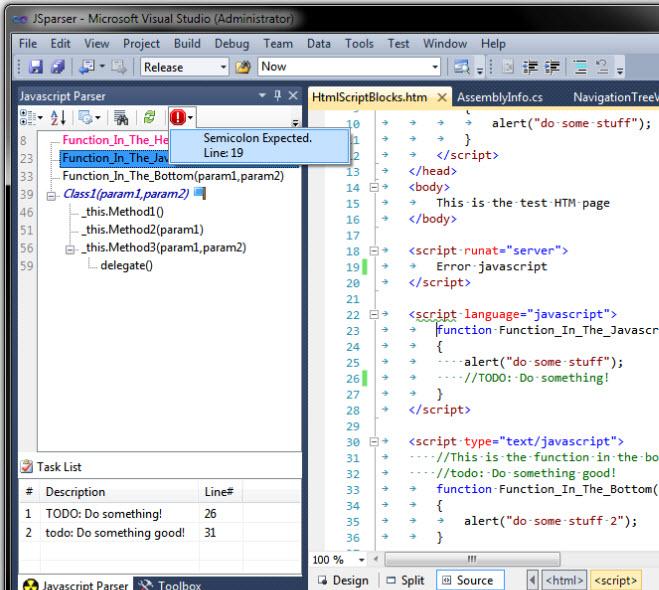Click the Comment selection toolbar icon
Image resolution: width=659 pixels, height=590 pixels.
click(x=581, y=67)
